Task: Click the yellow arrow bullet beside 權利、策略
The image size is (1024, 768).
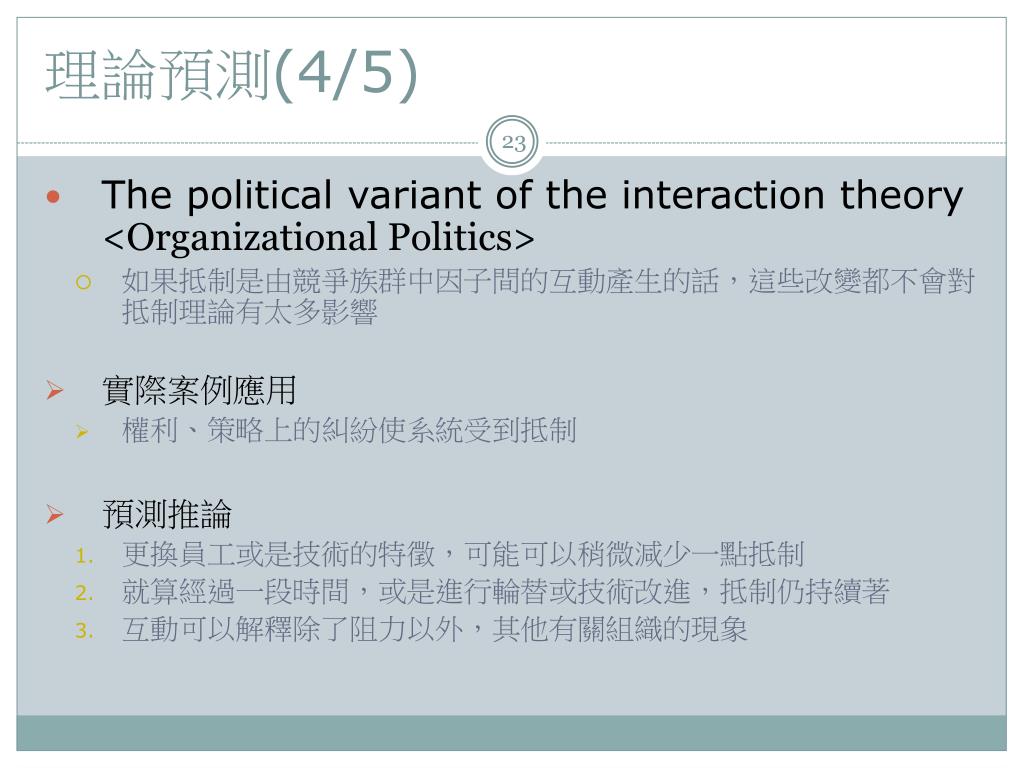Action: 82,432
